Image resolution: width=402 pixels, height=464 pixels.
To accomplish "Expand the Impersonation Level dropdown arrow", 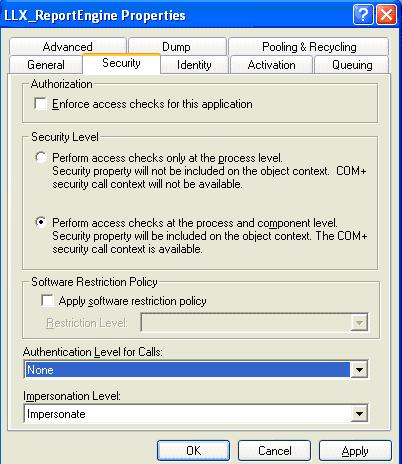I will 359,414.
